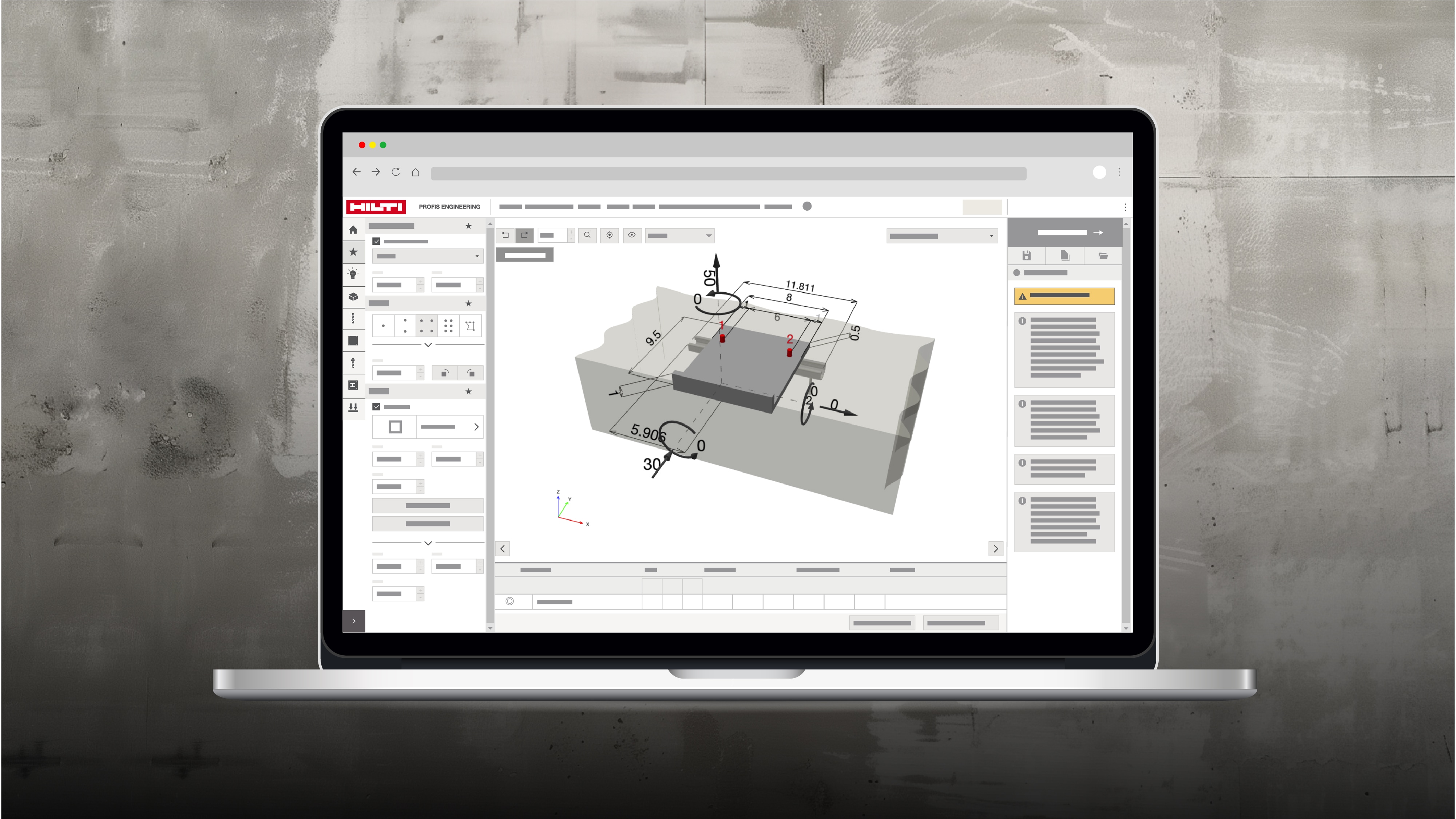Viewport: 1456px width, 819px height.
Task: Open the browser's three-dot menu
Action: 1119,172
